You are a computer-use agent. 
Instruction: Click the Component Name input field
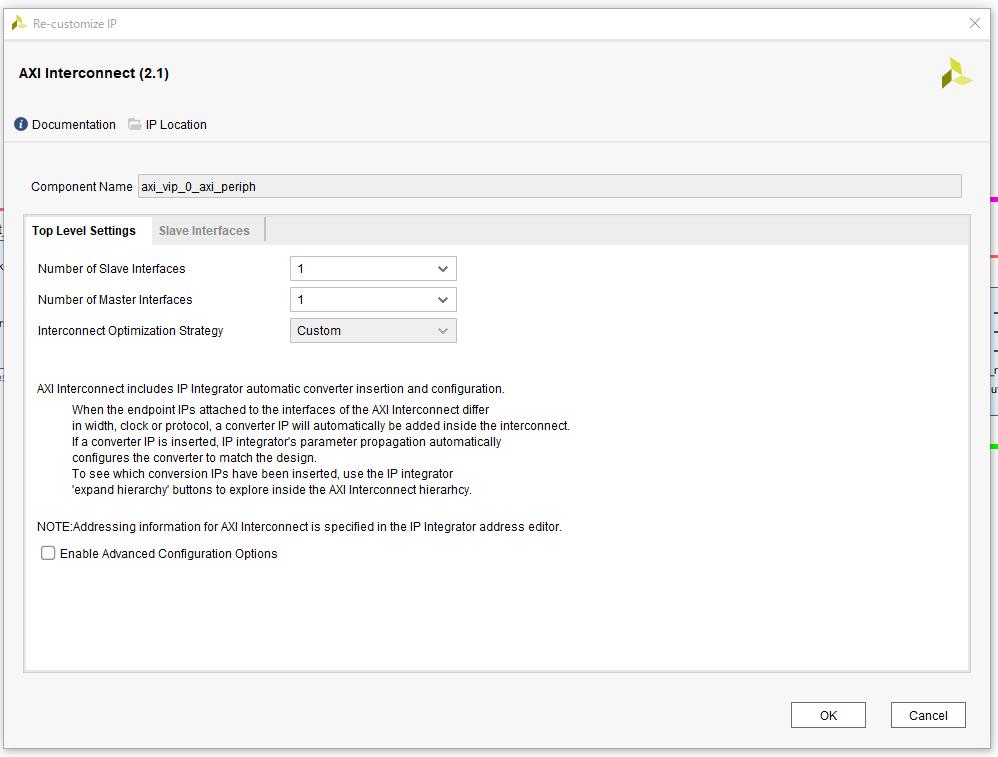(550, 186)
